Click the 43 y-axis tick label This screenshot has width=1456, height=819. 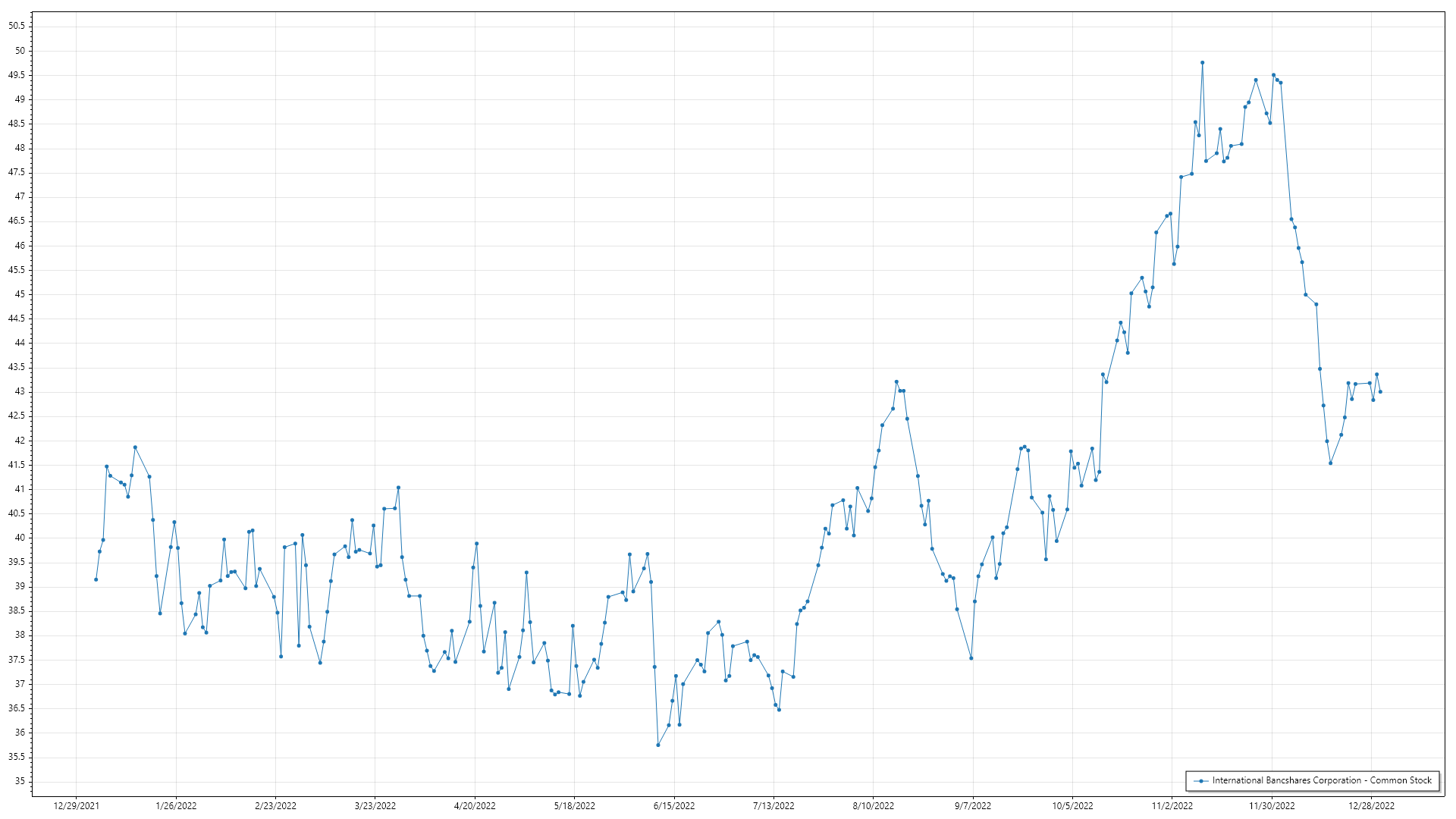pyautogui.click(x=20, y=392)
